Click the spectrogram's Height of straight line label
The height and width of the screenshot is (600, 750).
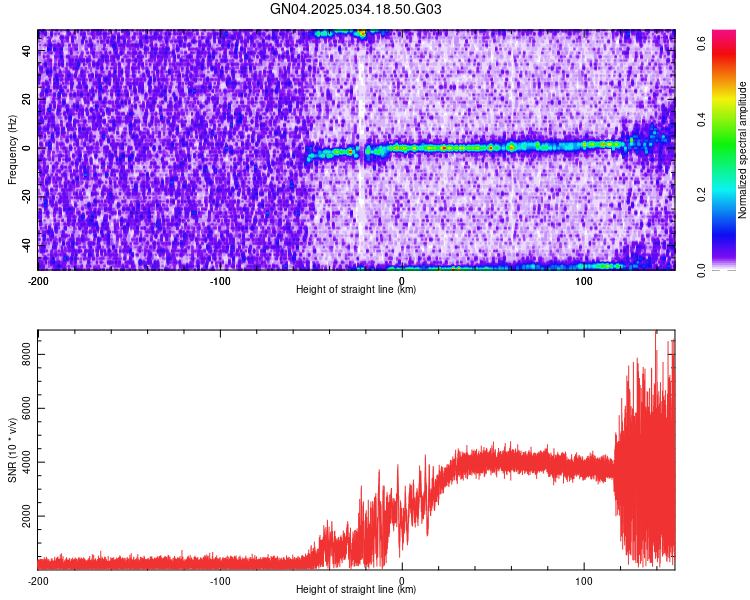356,289
